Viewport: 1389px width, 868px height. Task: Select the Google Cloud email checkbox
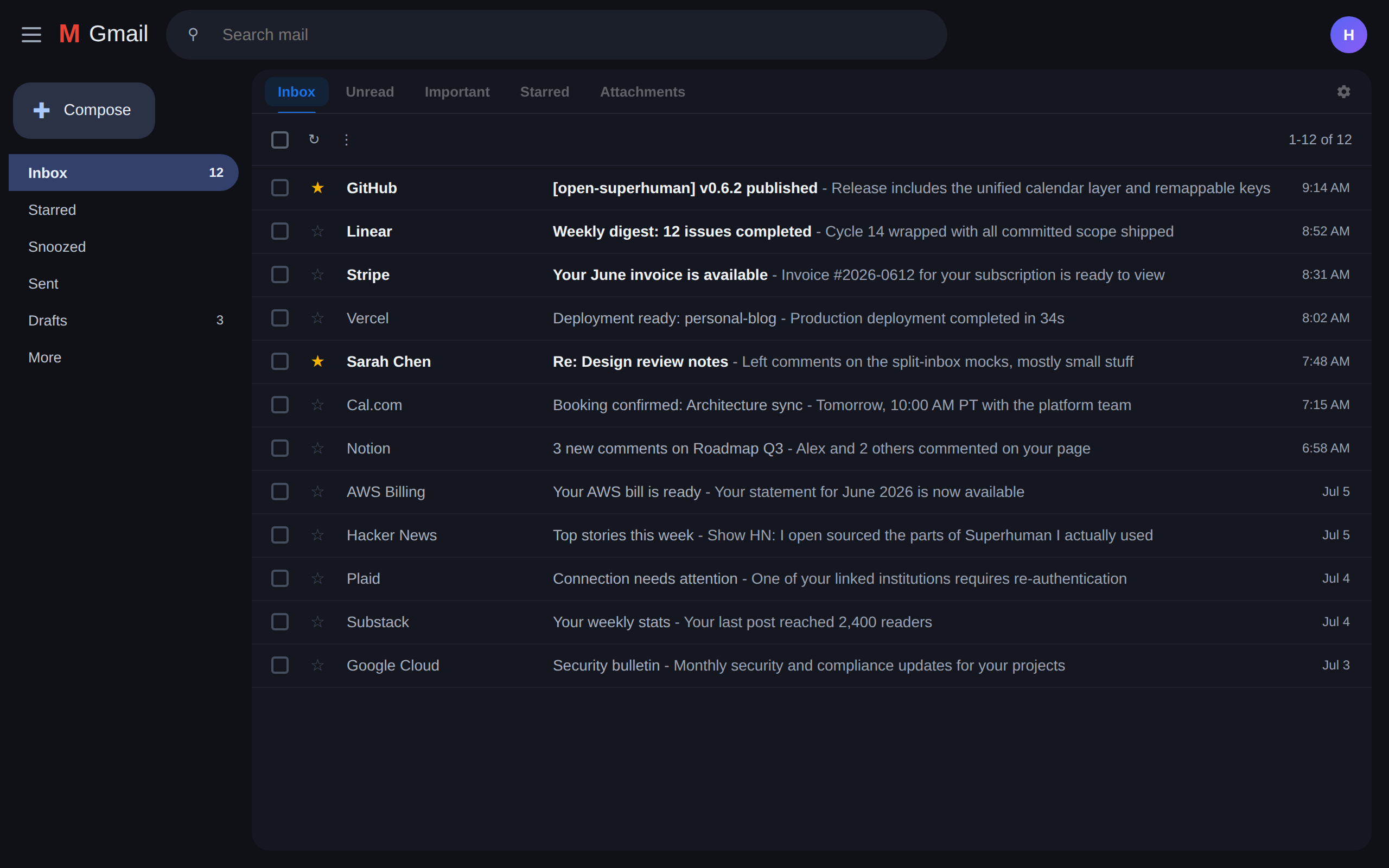pyautogui.click(x=279, y=665)
